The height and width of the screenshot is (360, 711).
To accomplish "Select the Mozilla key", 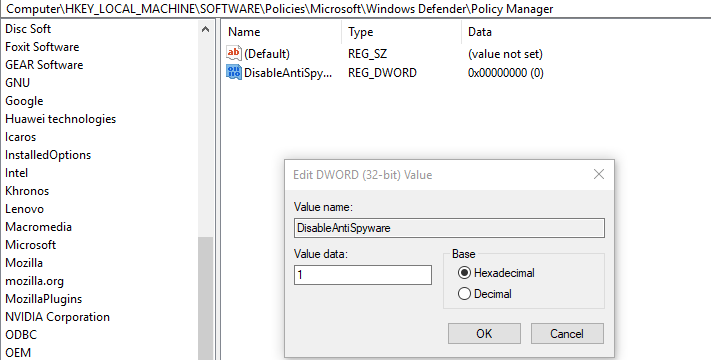I will pyautogui.click(x=24, y=263).
